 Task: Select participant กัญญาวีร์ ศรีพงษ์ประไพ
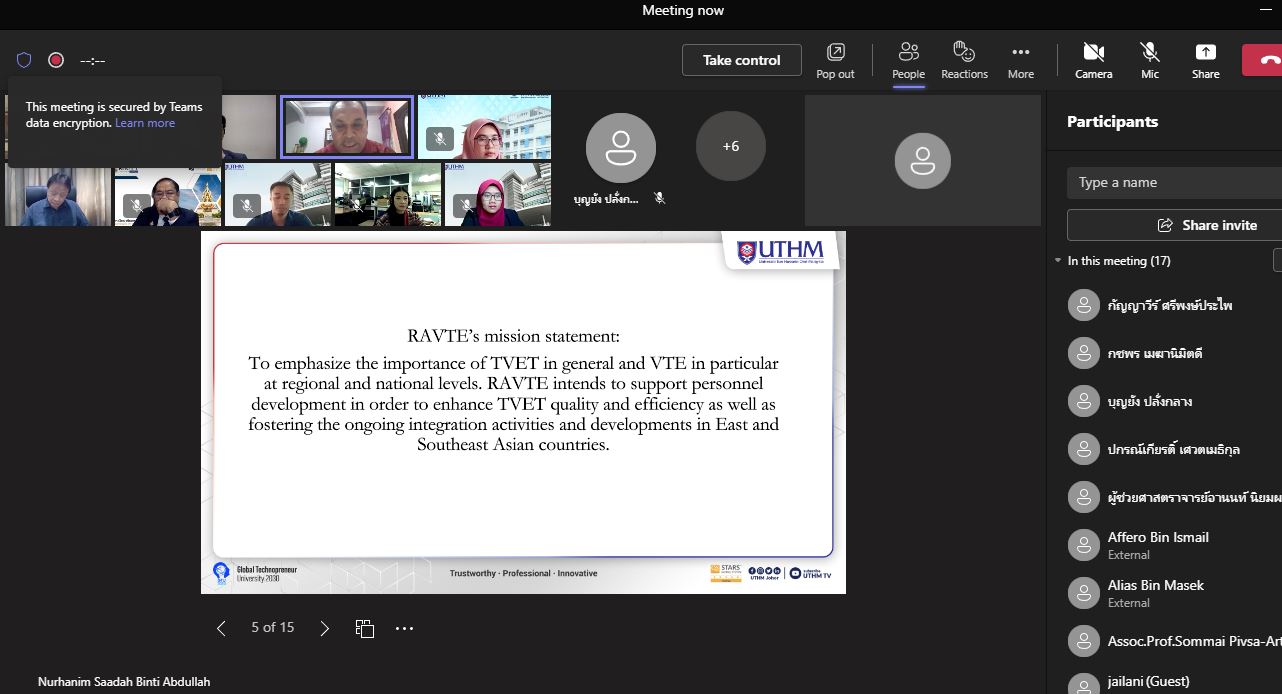click(x=1166, y=305)
